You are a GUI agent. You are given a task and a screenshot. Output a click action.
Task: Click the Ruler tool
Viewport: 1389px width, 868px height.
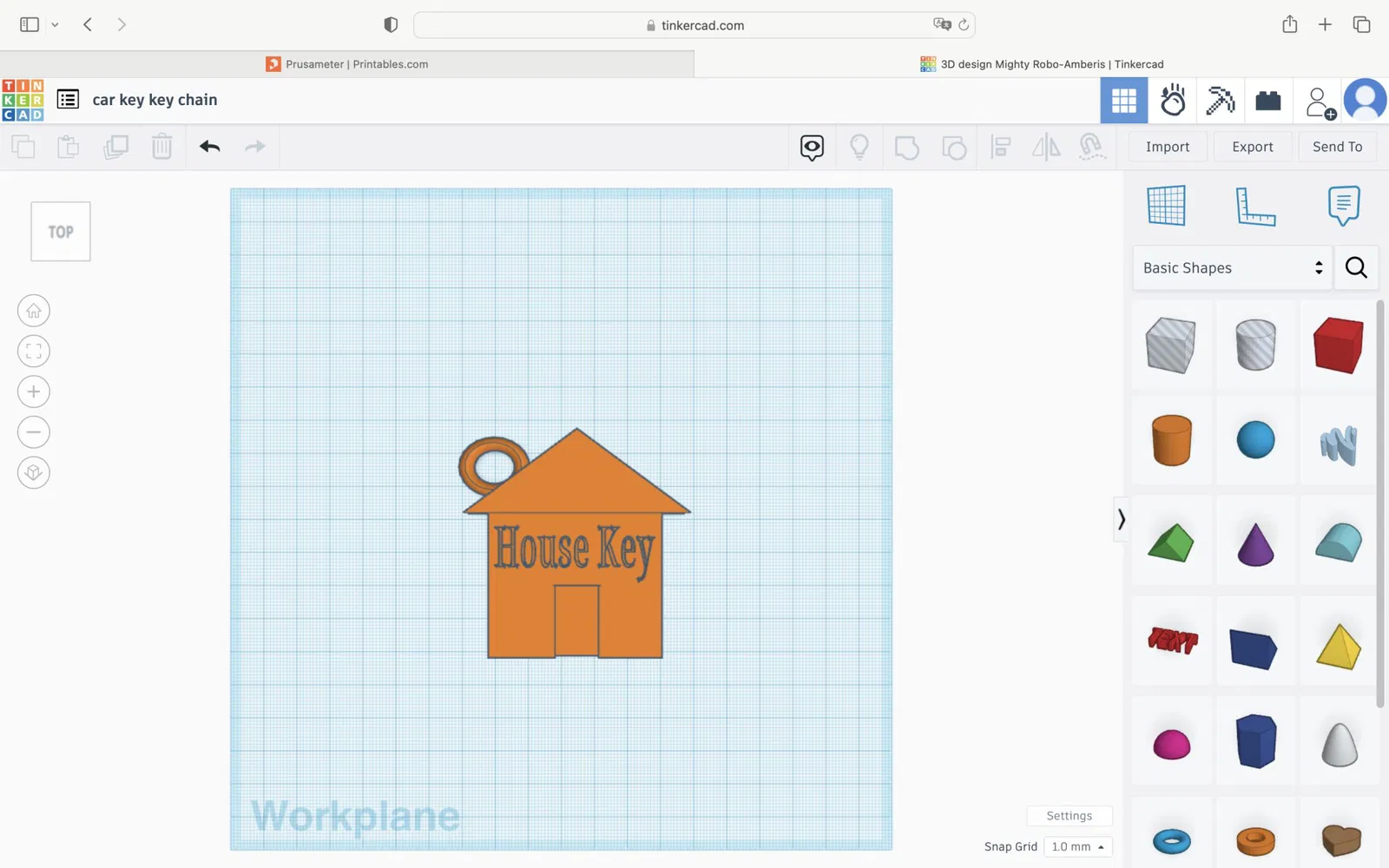coord(1255,207)
